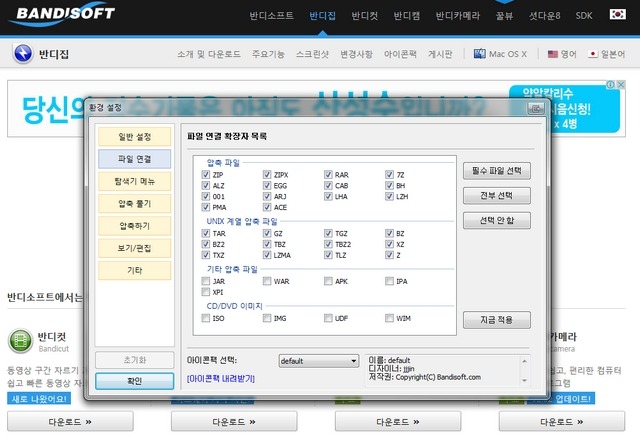Viewport: 640px width, 448px height.
Task: Click 필수 파일 선택 button
Action: click(497, 171)
